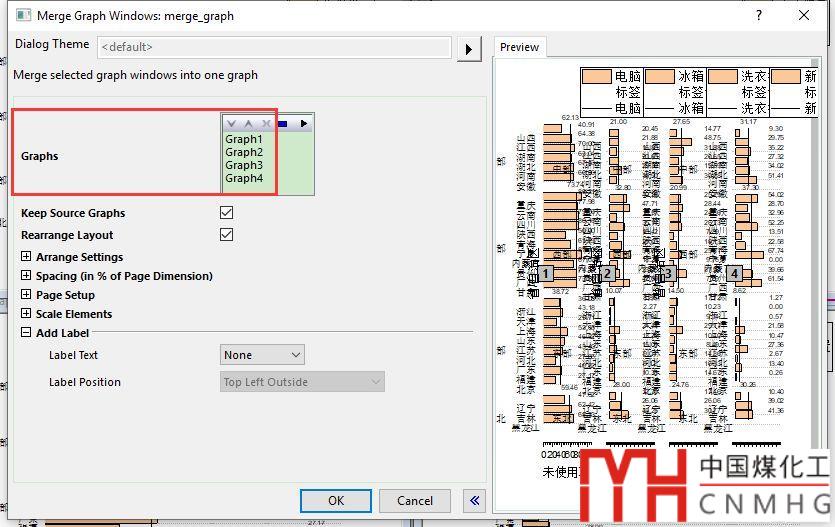
Task: Expand Spacing (in % of Page Dimension)
Action: point(26,276)
